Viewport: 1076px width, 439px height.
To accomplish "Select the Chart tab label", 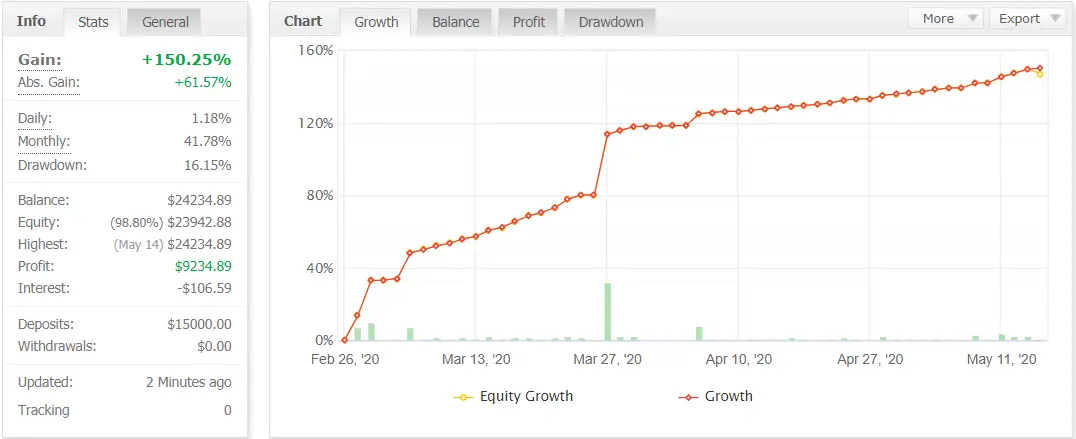I will [x=303, y=21].
